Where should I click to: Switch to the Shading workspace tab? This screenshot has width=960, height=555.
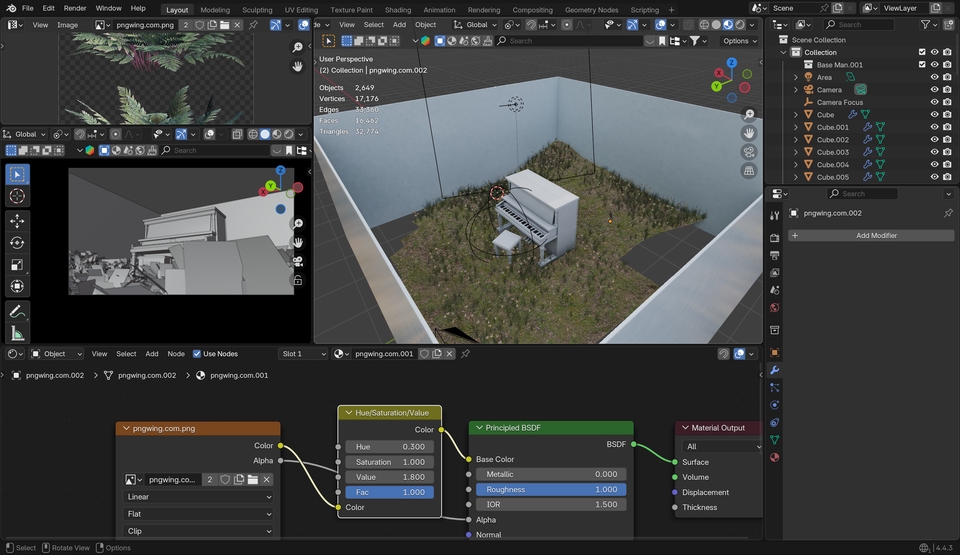click(397, 10)
